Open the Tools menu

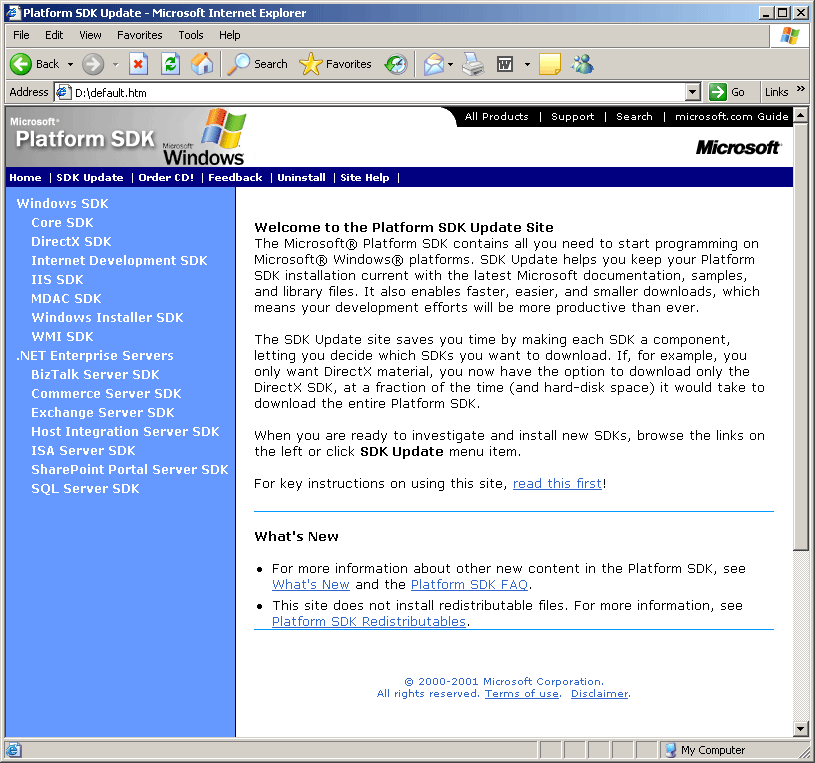tap(191, 35)
